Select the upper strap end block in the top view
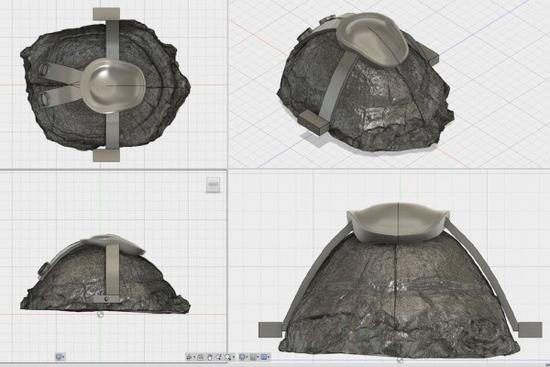 [106, 14]
